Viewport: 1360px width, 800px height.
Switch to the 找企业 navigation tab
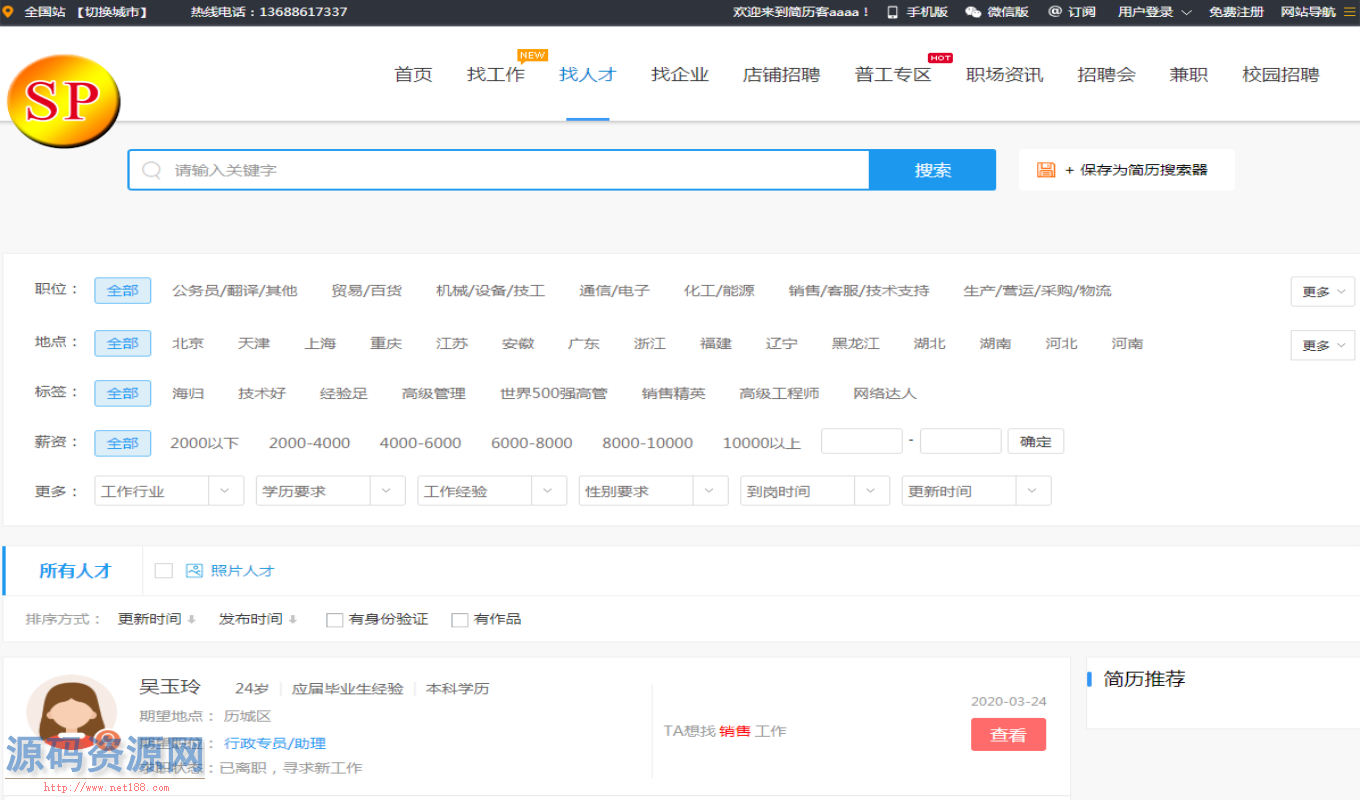click(680, 73)
